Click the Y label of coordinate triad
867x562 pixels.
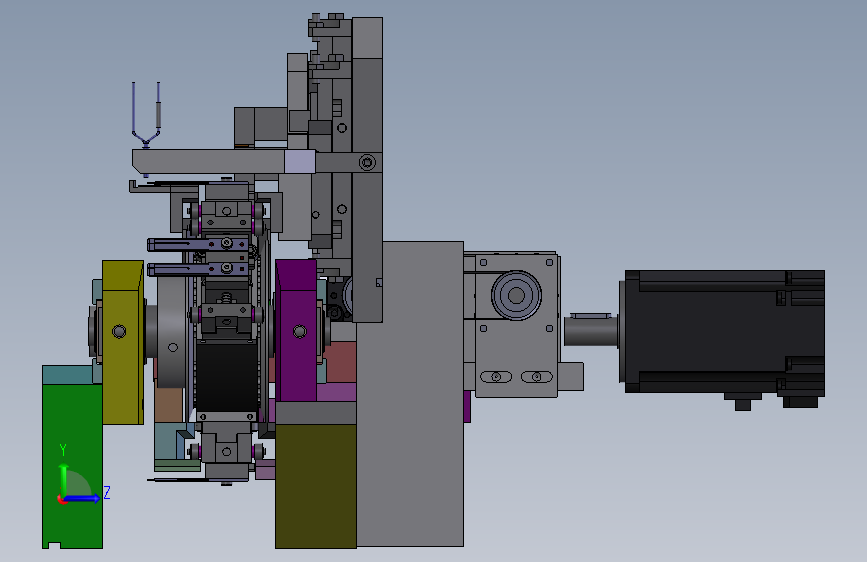click(62, 449)
